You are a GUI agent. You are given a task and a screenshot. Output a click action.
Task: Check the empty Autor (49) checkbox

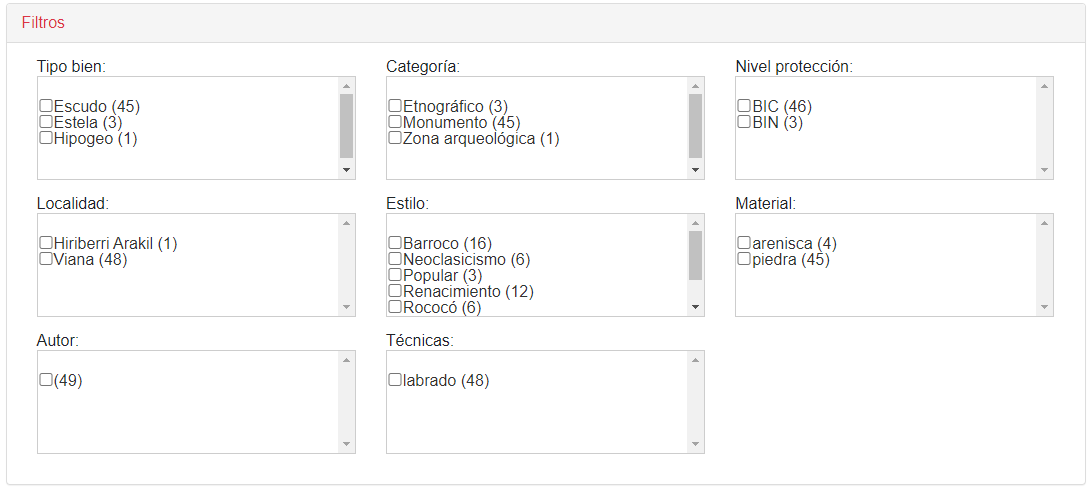click(46, 380)
